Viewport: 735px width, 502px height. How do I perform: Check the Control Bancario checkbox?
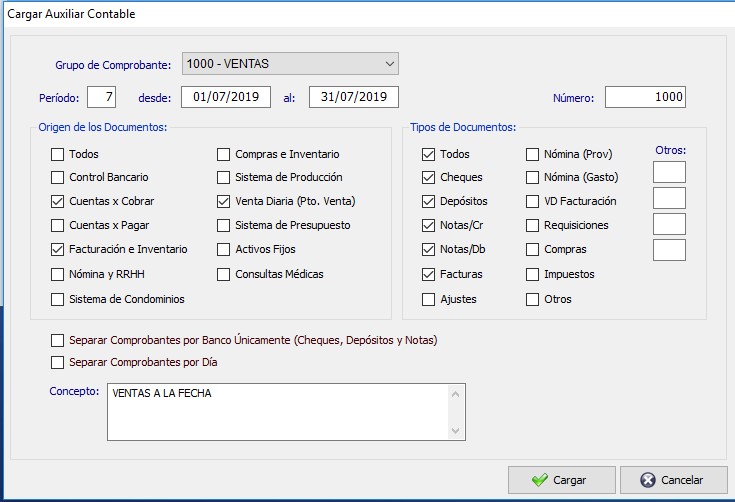[57, 177]
